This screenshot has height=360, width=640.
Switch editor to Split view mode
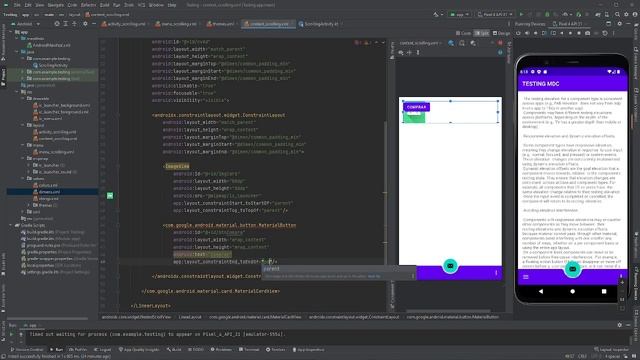[482, 33]
